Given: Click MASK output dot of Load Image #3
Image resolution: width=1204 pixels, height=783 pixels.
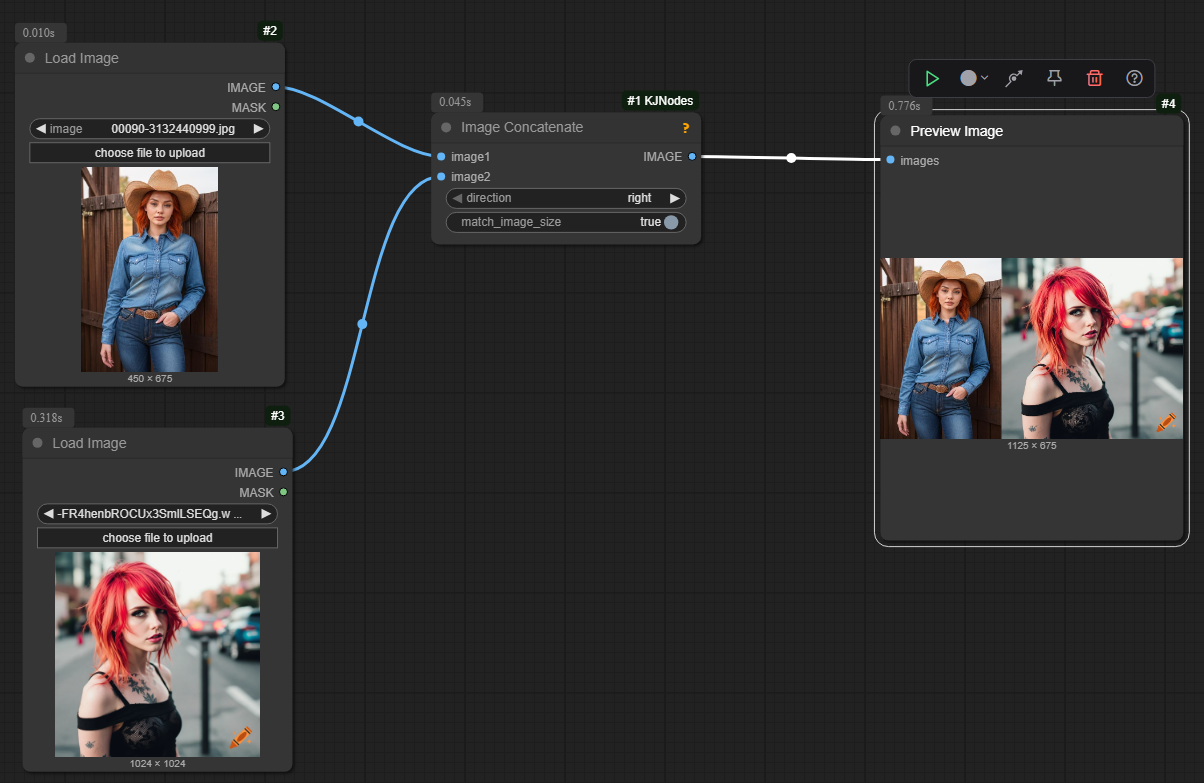Looking at the screenshot, I should 283,492.
